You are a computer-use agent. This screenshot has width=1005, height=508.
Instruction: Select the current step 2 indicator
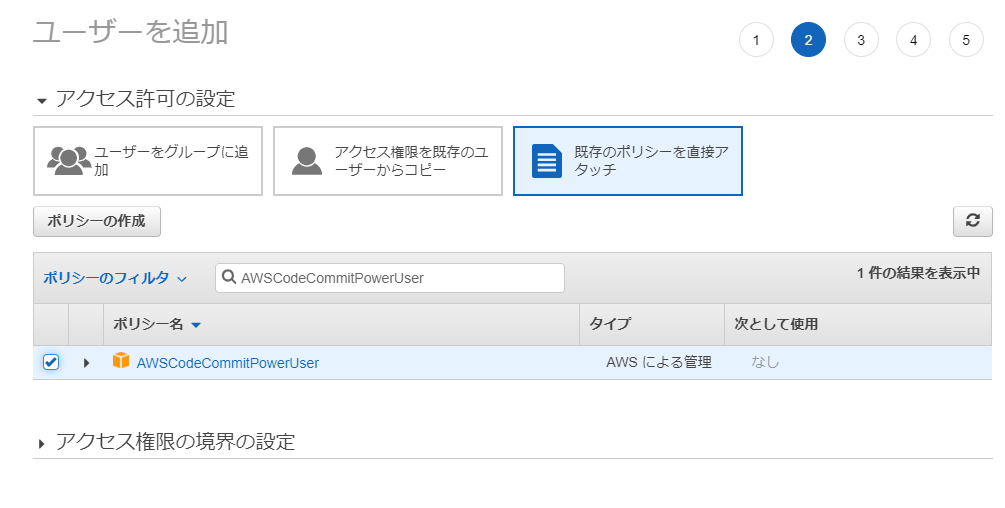click(x=808, y=40)
